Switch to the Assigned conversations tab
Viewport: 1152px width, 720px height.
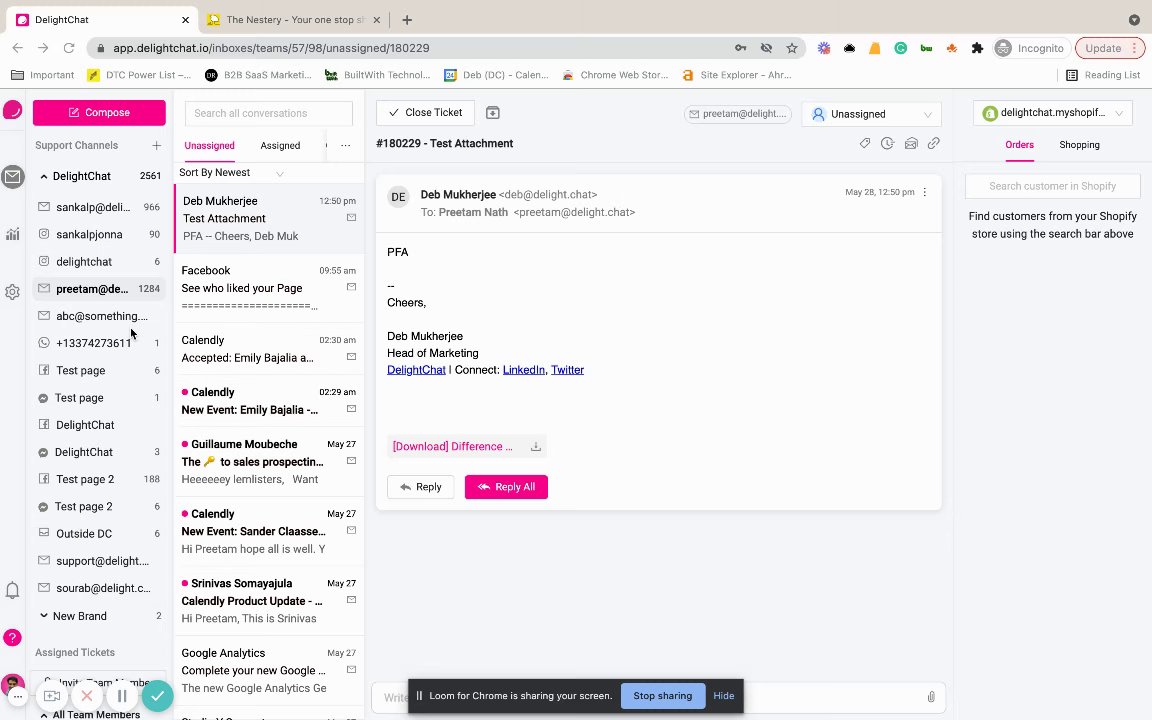coord(280,145)
